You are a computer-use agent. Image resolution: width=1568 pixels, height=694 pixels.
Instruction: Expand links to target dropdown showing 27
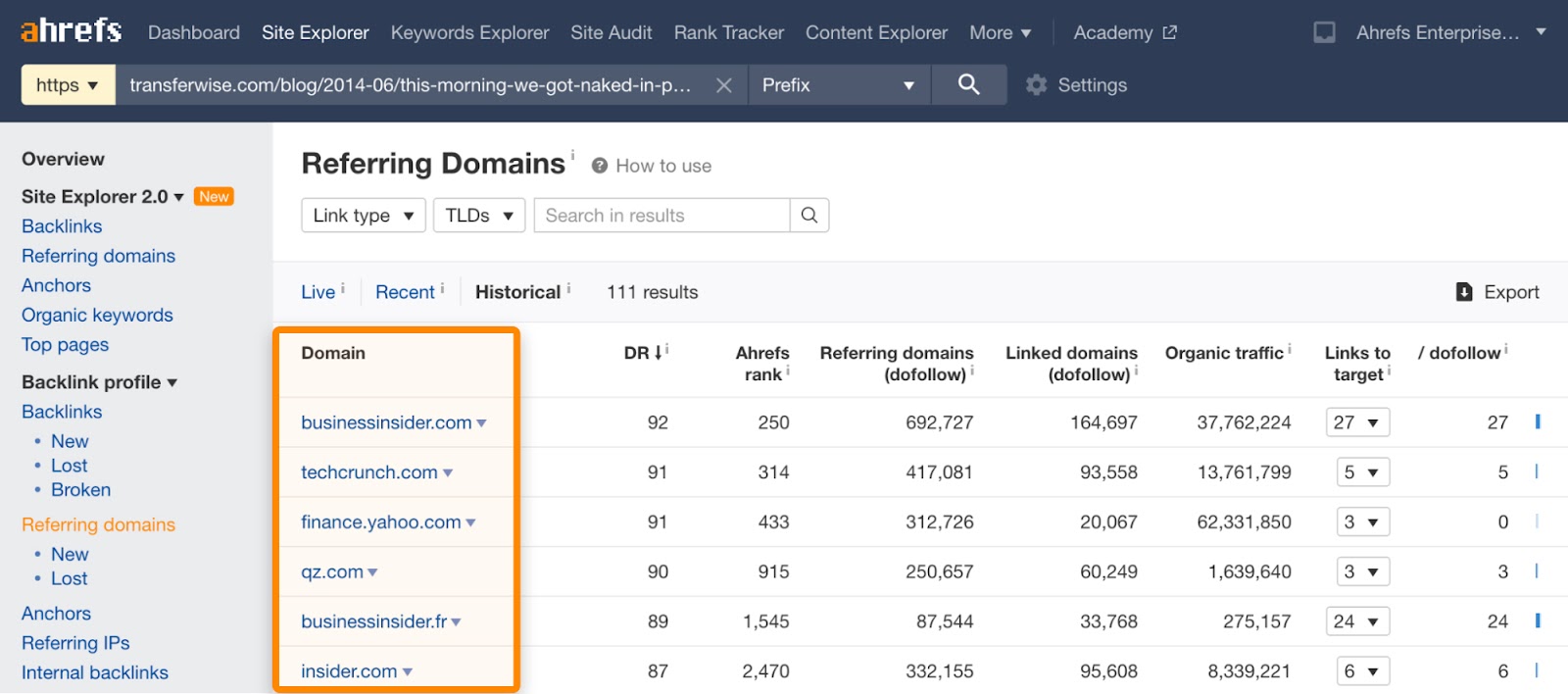1356,422
